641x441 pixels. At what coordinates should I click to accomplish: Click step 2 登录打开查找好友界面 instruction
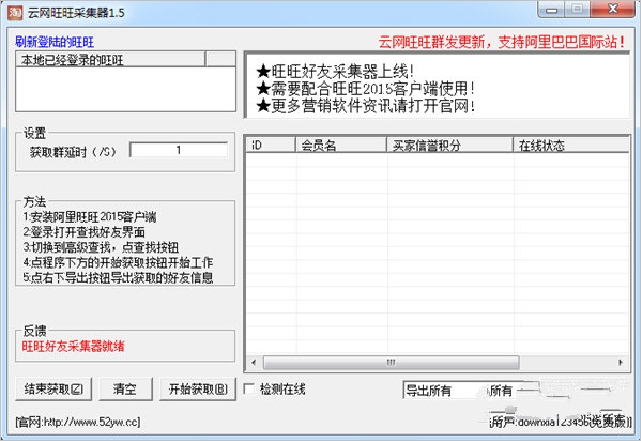coord(84,232)
